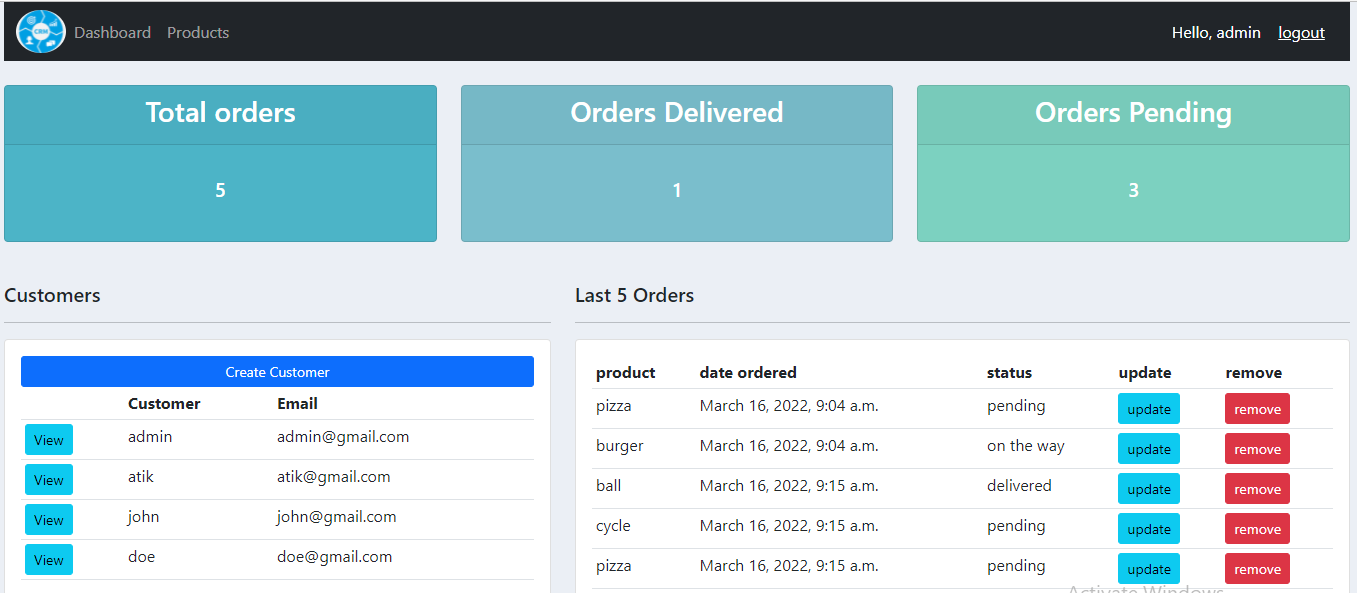Update the last pending pizza order
The height and width of the screenshot is (593, 1357).
pos(1148,568)
